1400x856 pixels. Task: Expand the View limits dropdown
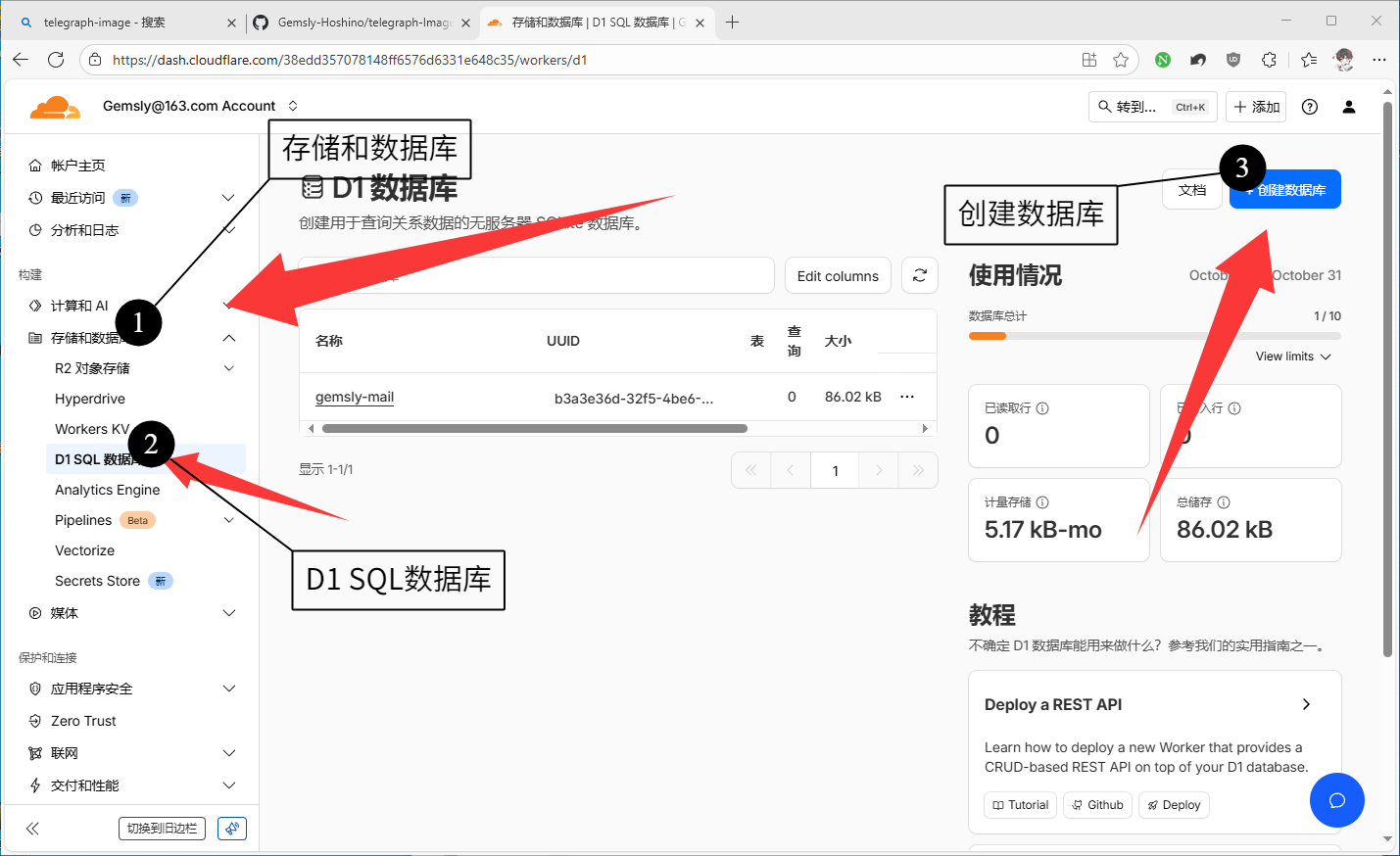click(1292, 357)
